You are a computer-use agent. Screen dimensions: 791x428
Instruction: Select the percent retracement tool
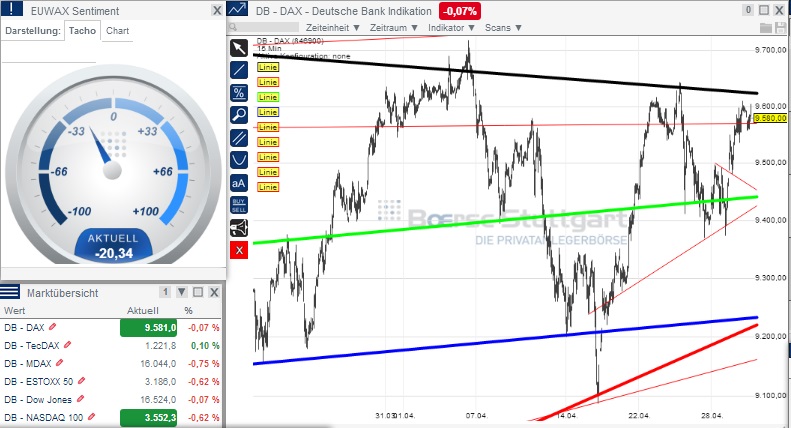click(x=239, y=92)
